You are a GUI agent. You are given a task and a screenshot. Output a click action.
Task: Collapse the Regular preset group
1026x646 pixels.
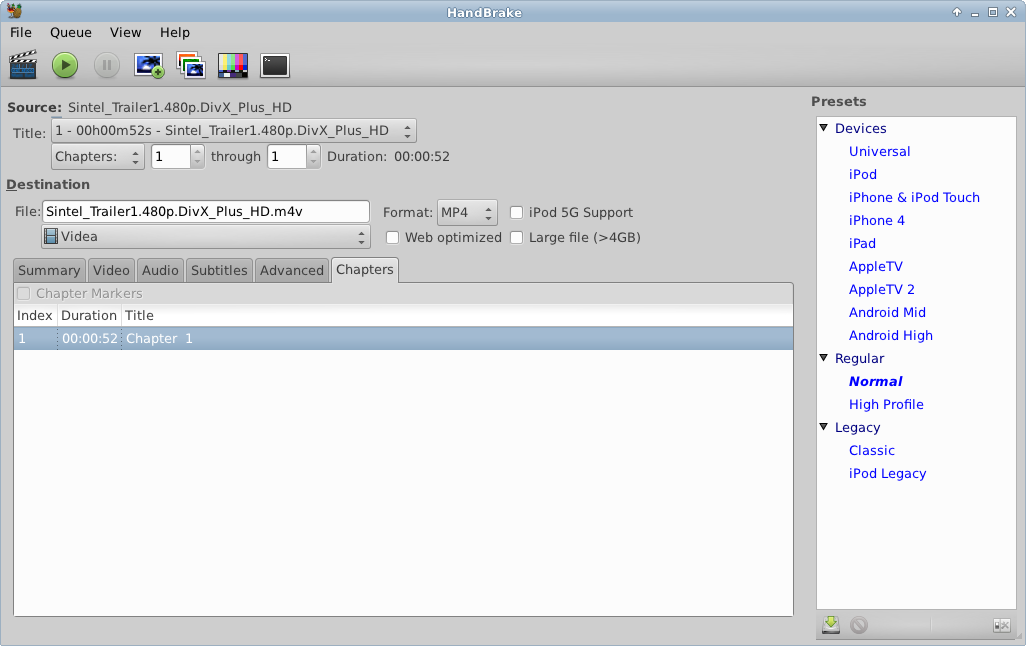824,358
